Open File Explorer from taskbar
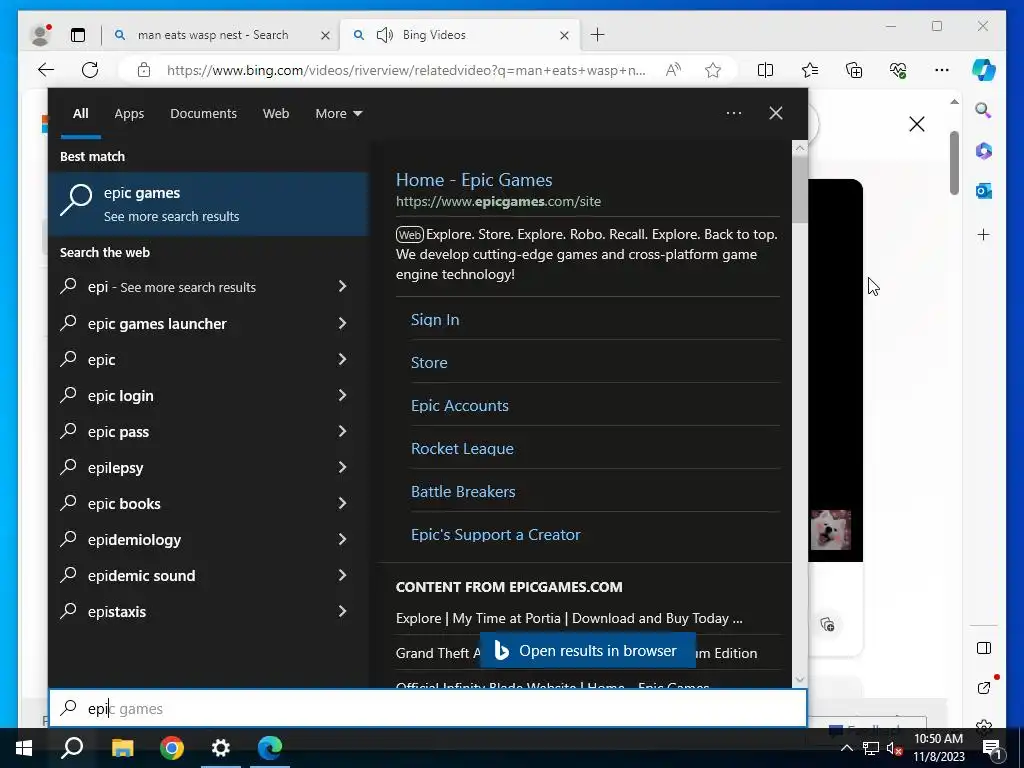This screenshot has width=1024, height=768. tap(122, 748)
